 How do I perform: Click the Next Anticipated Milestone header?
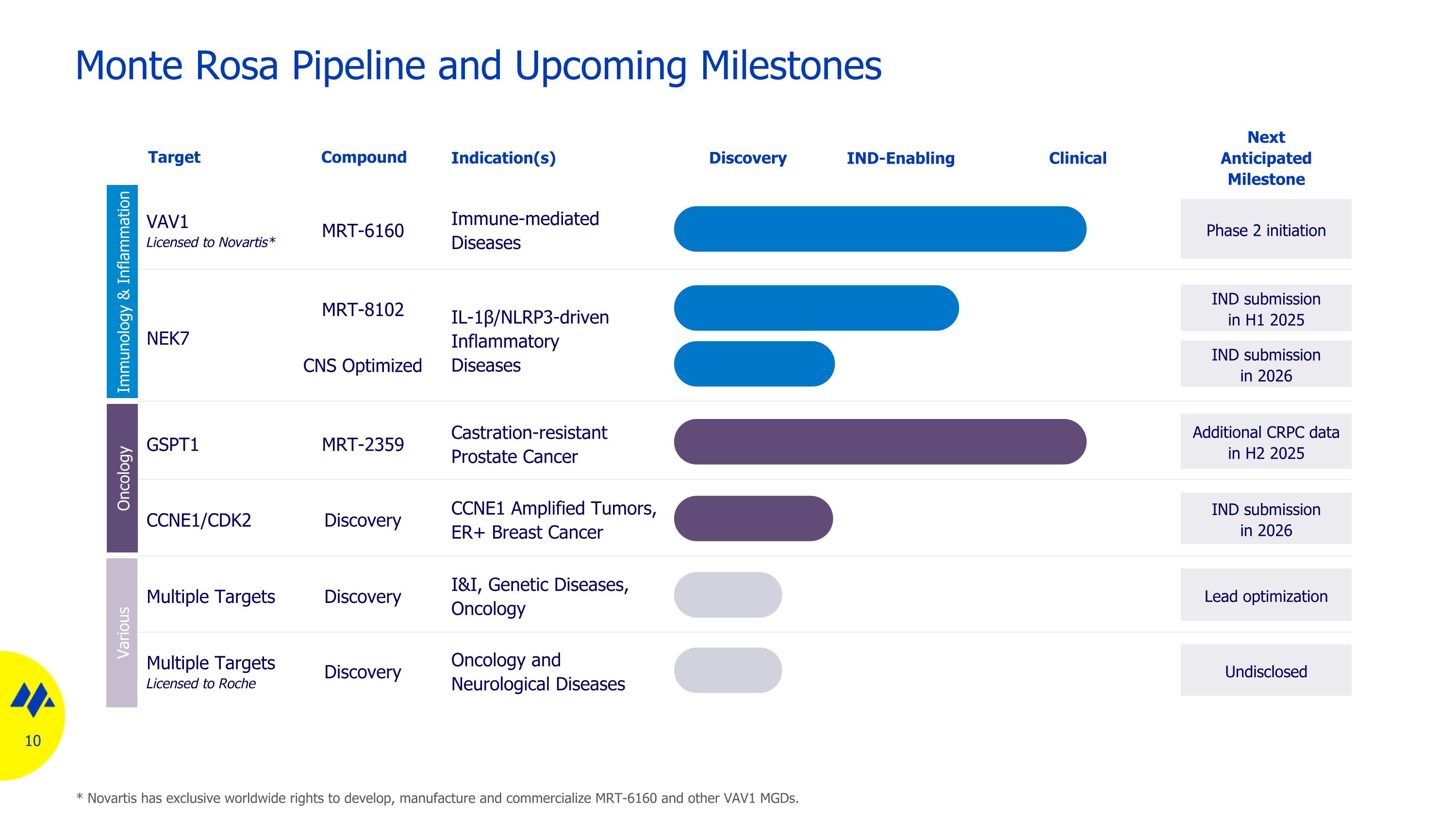[1266, 158]
